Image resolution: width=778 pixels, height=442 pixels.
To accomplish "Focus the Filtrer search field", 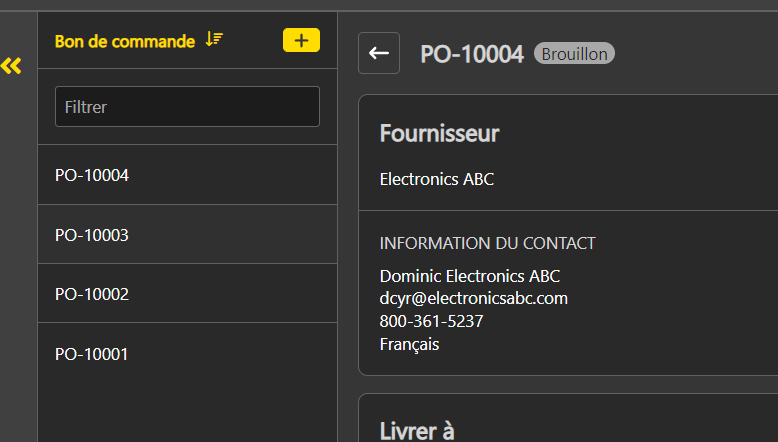I will click(188, 107).
